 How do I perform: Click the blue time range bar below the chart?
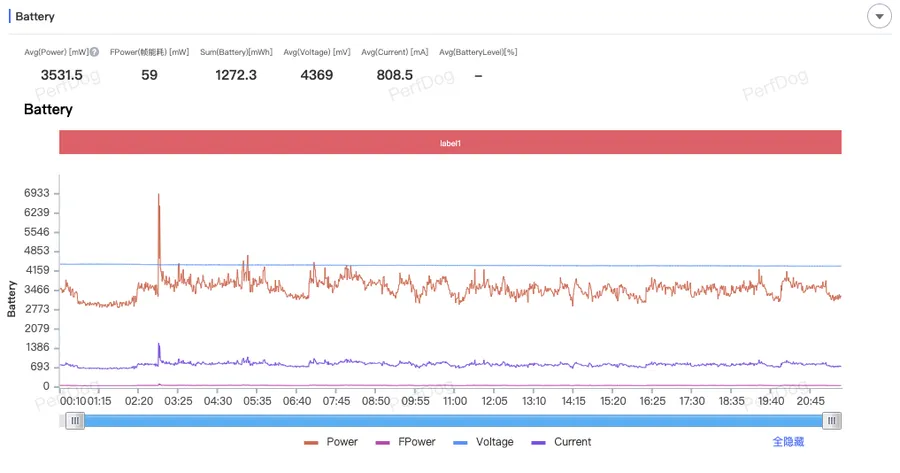[x=450, y=421]
